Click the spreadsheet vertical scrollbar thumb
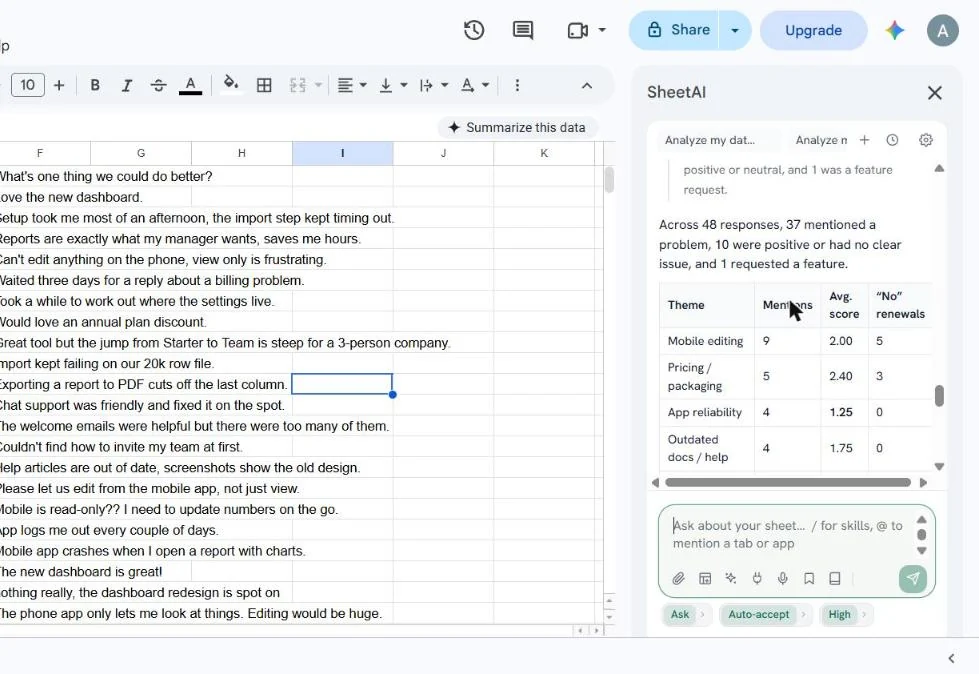The height and width of the screenshot is (674, 979). pyautogui.click(x=609, y=180)
